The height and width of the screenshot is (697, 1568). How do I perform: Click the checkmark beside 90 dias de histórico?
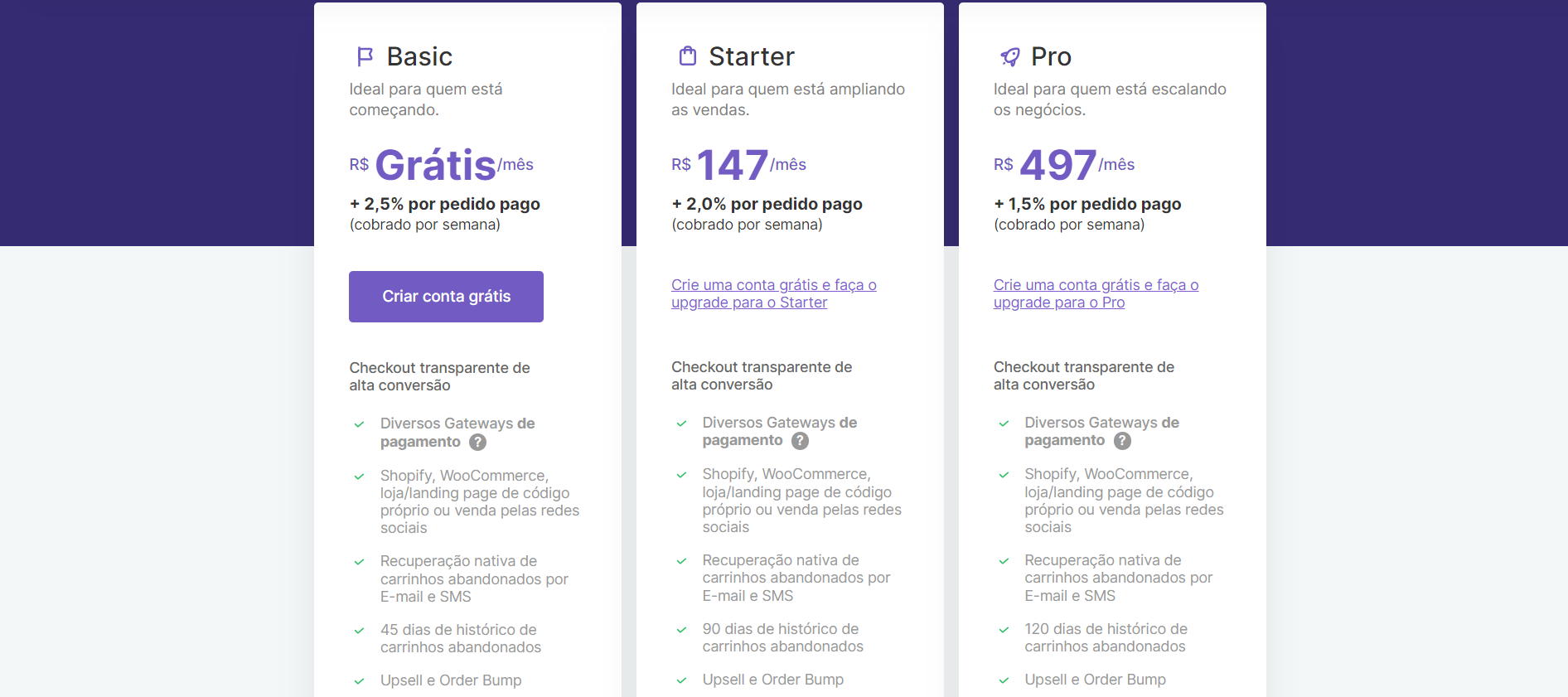(x=681, y=630)
